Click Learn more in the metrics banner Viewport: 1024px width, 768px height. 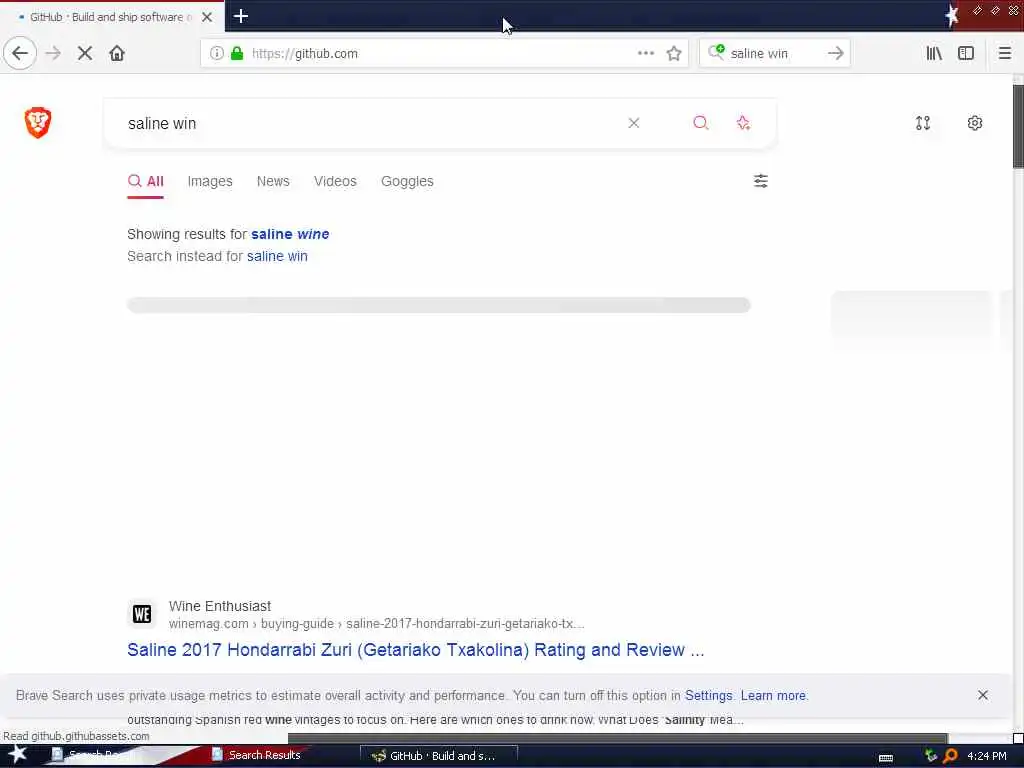tap(773, 696)
